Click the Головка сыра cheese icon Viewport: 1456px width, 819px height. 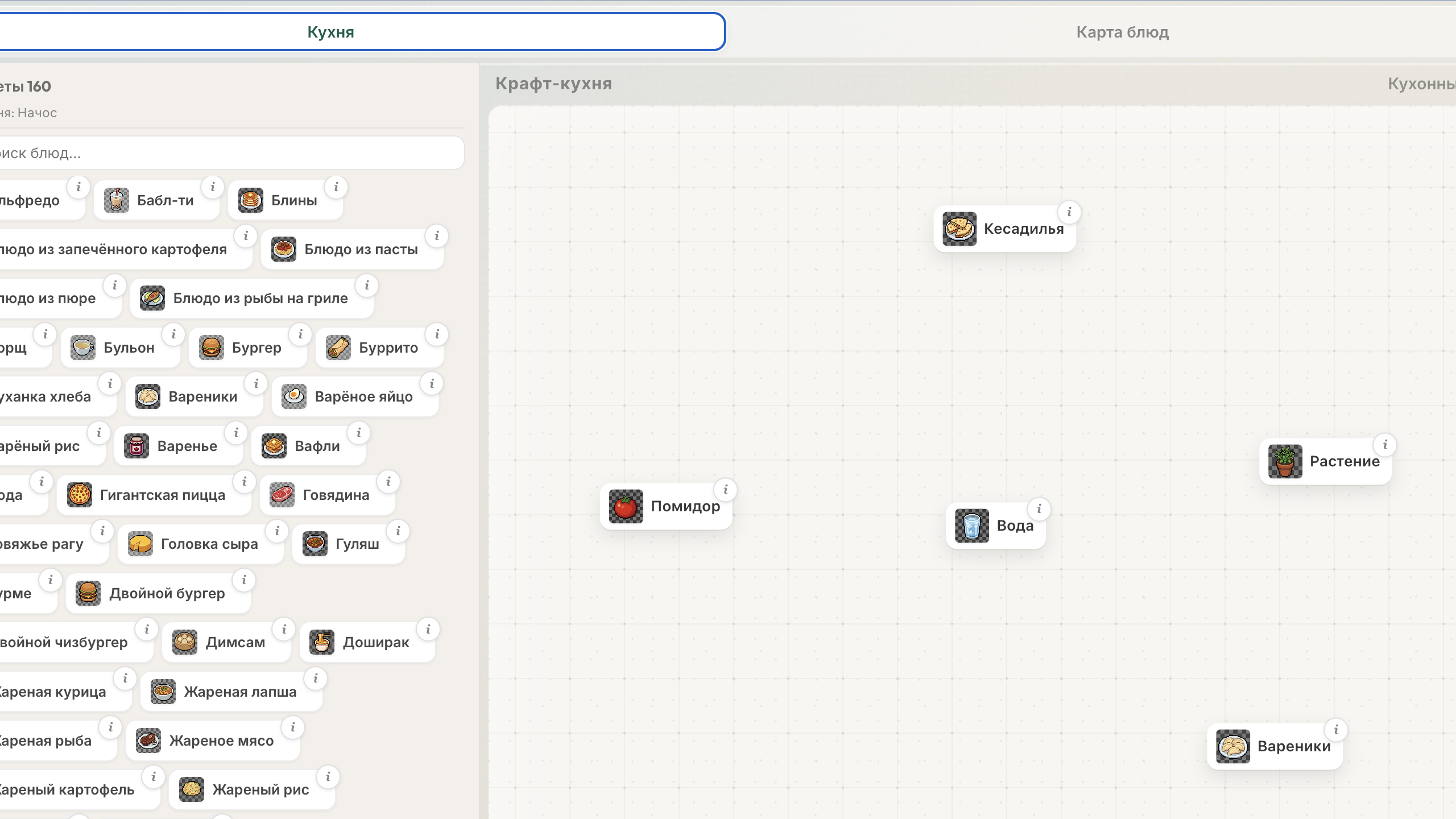(x=140, y=544)
